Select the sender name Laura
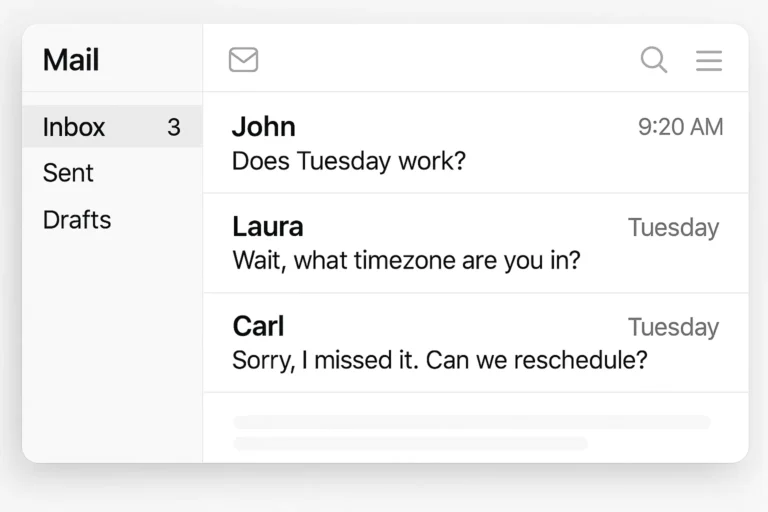 point(268,227)
